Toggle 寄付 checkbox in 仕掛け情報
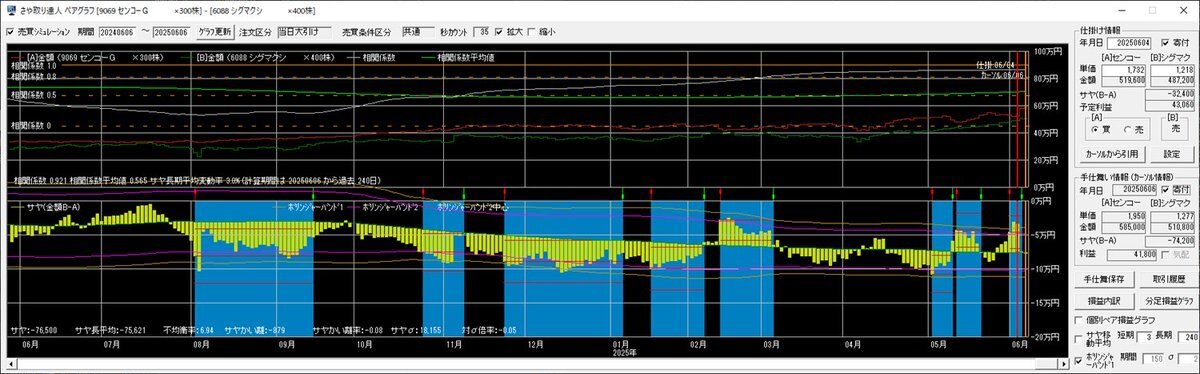The image size is (1200, 374). 1165,43
